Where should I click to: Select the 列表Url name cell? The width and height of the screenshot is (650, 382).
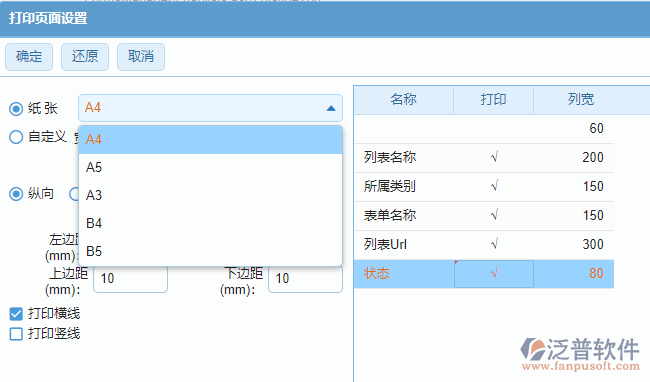click(x=404, y=244)
